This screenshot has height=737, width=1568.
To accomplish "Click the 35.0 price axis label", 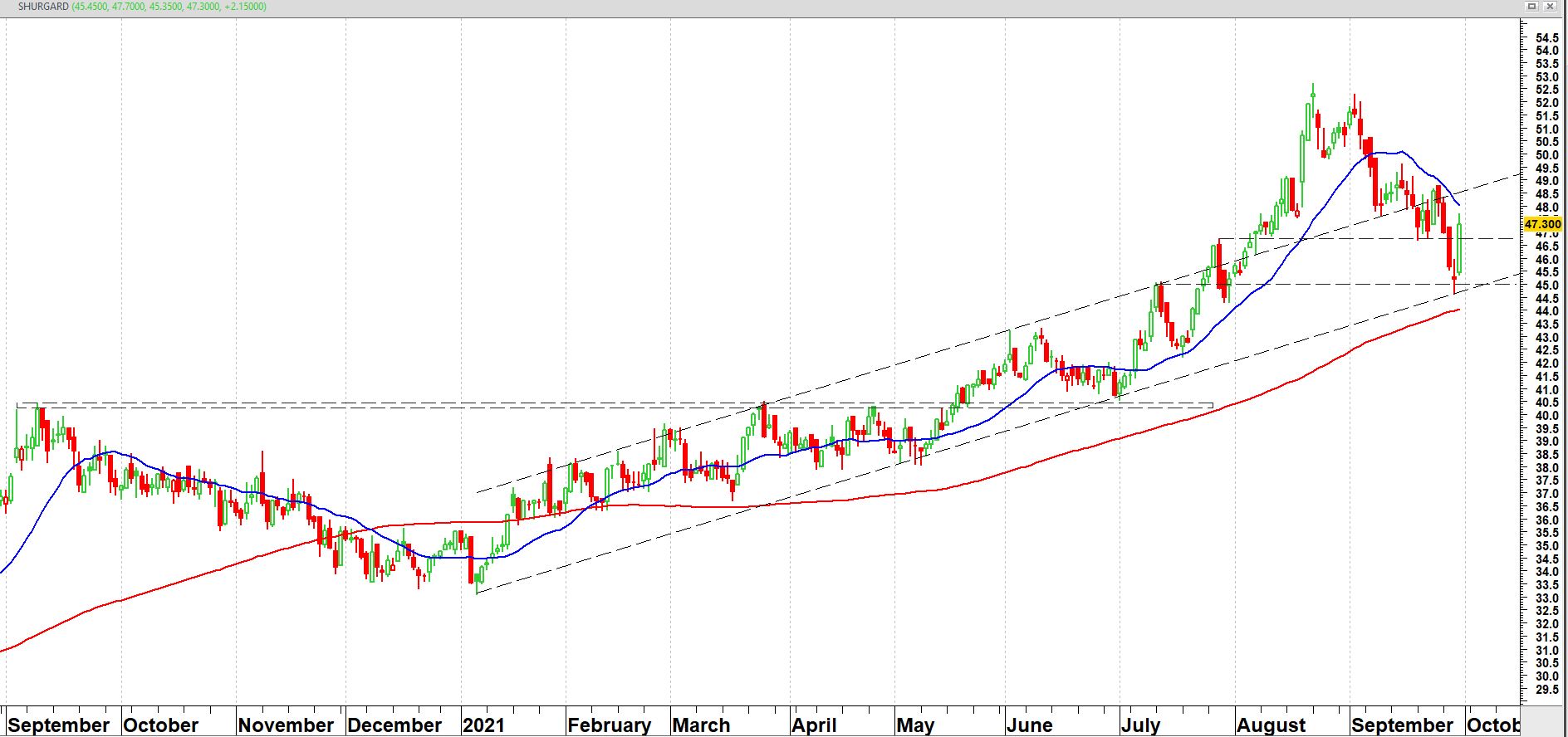I will pos(1547,545).
